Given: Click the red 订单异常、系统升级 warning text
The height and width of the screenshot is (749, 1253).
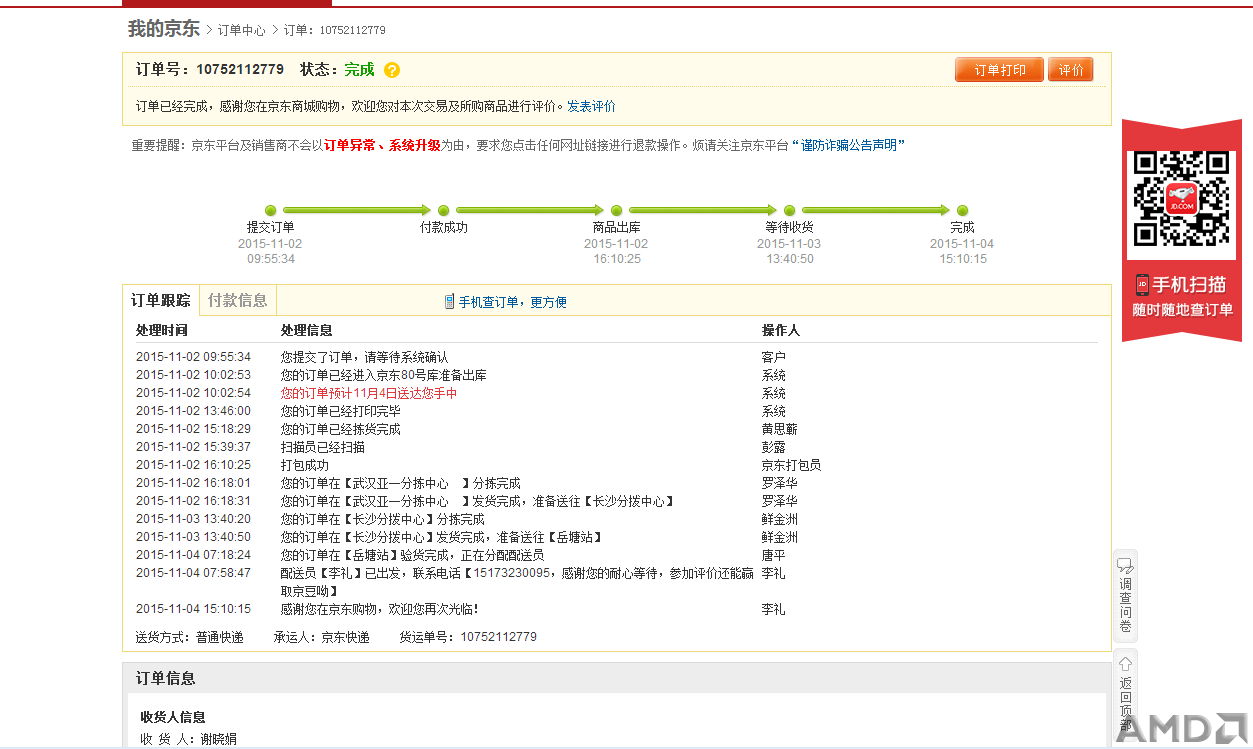Looking at the screenshot, I should tap(382, 145).
